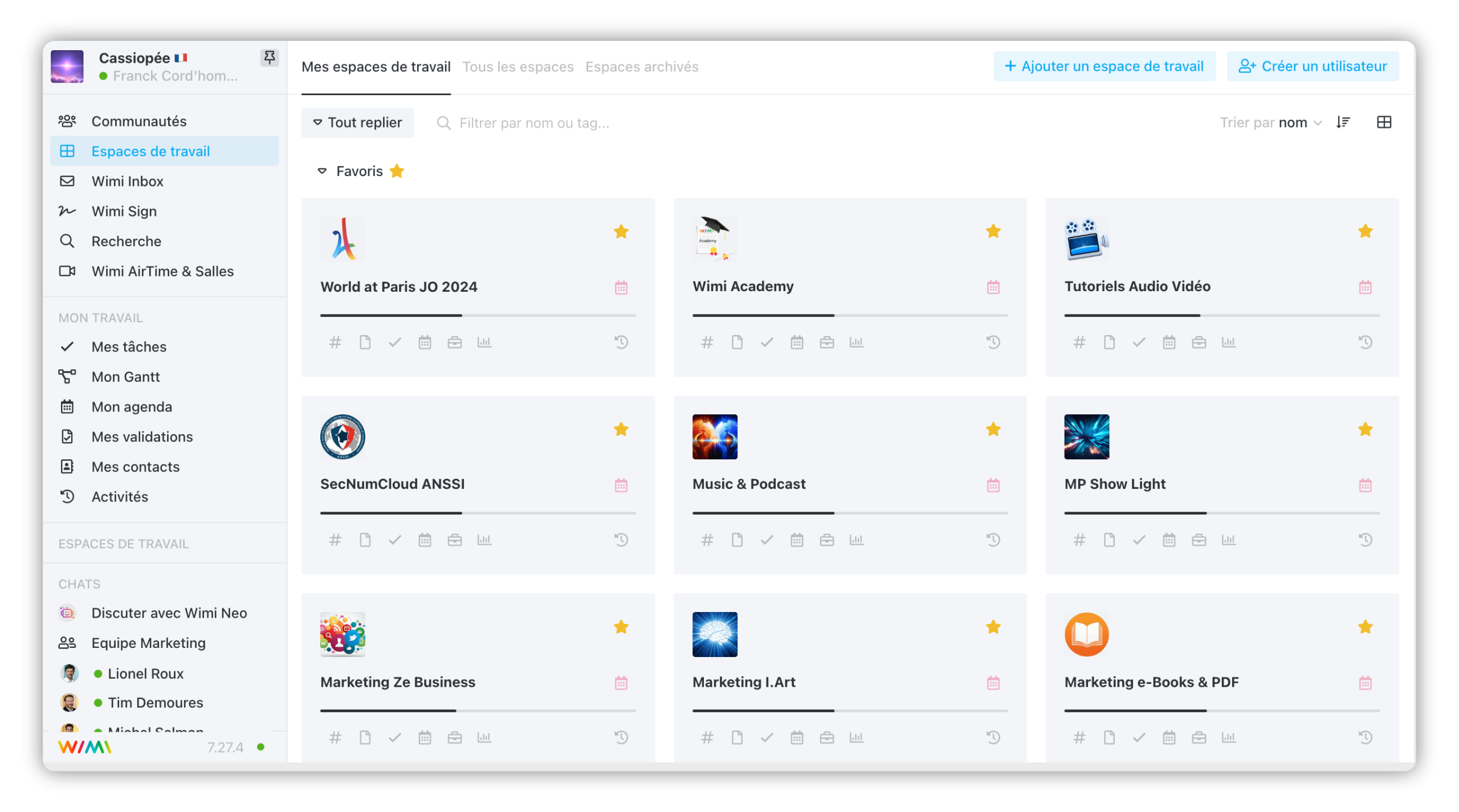Screen dimensions: 1459x812
Task: Open the documents icon on Marketing I.Art card
Action: pos(737,737)
